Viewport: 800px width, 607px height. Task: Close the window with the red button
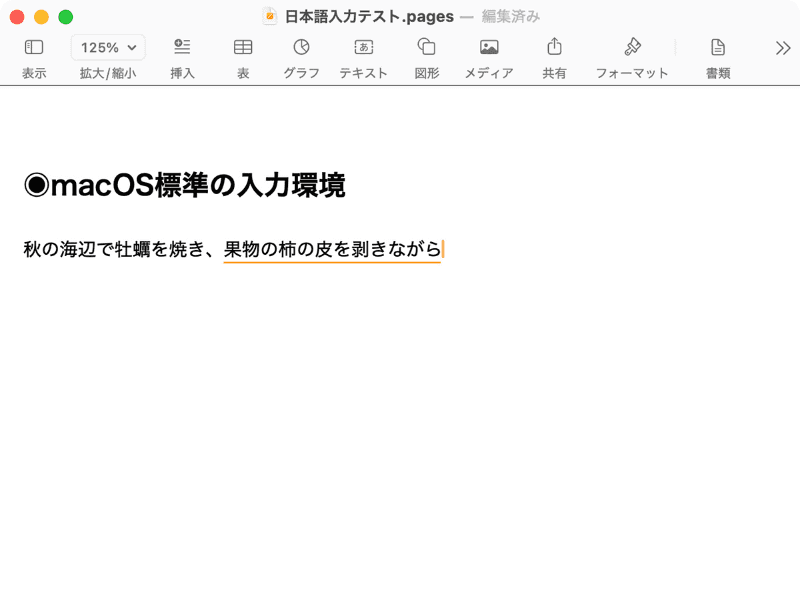17,17
